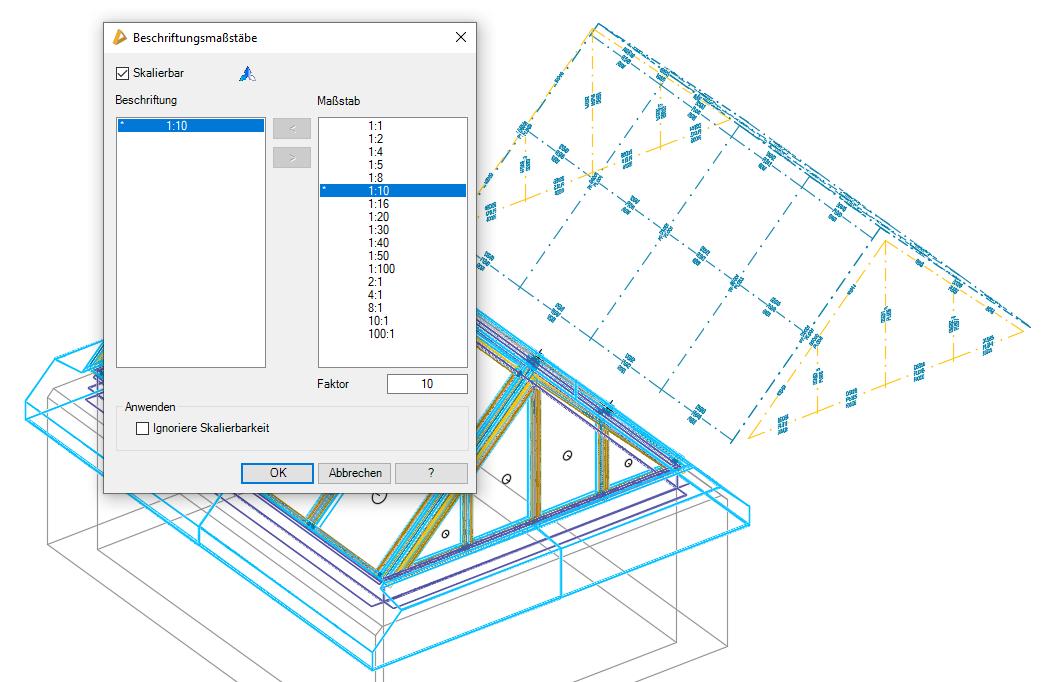Screen dimensions: 1051x682
Task: Enable Ignoriere Skalierbarkeit checkbox
Action: (x=143, y=428)
